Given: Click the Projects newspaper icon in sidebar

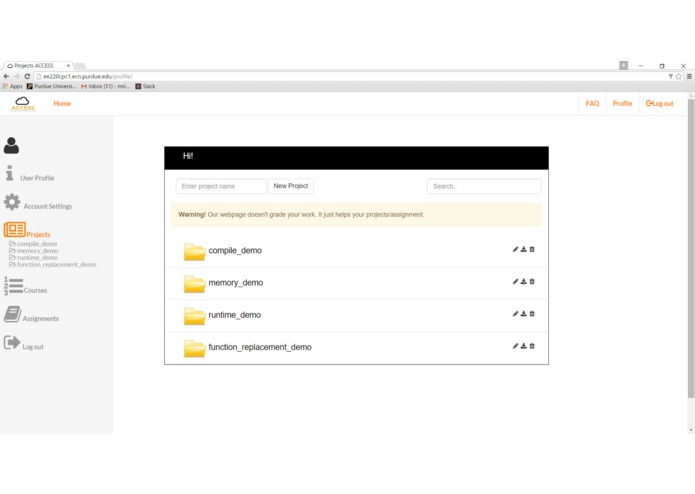Looking at the screenshot, I should pos(15,229).
